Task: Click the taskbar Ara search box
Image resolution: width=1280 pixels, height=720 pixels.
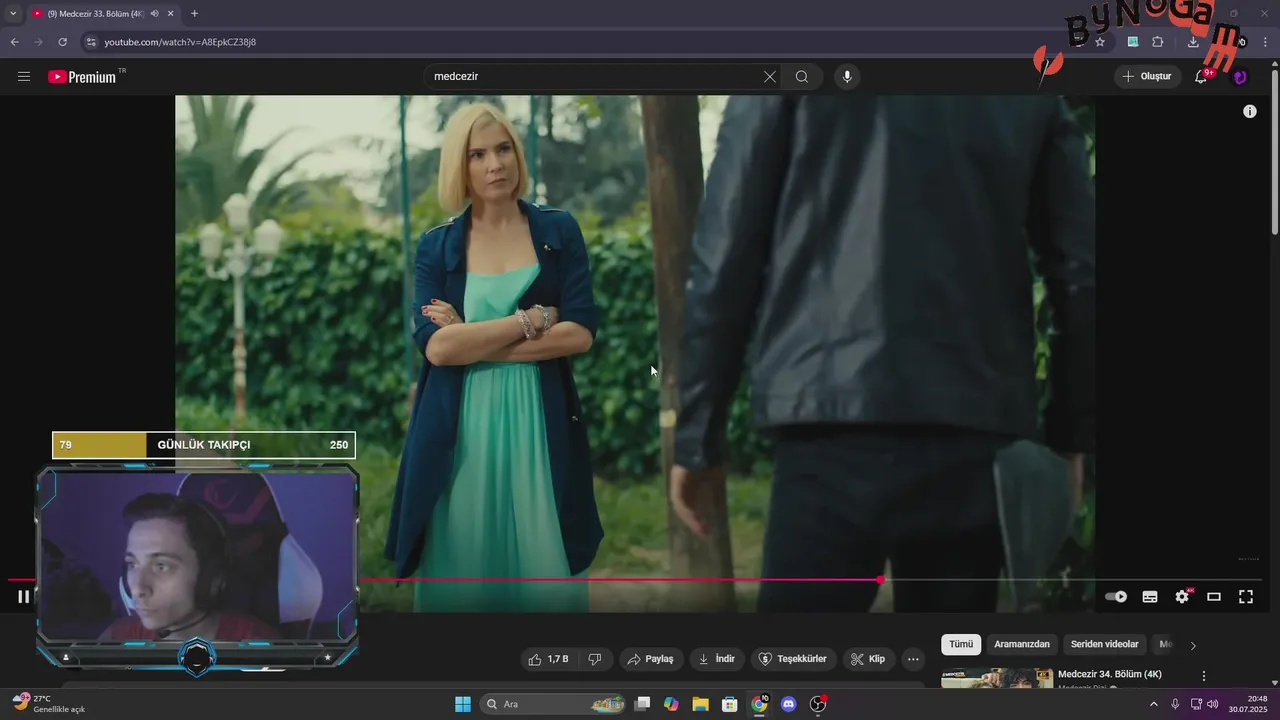Action: click(555, 704)
